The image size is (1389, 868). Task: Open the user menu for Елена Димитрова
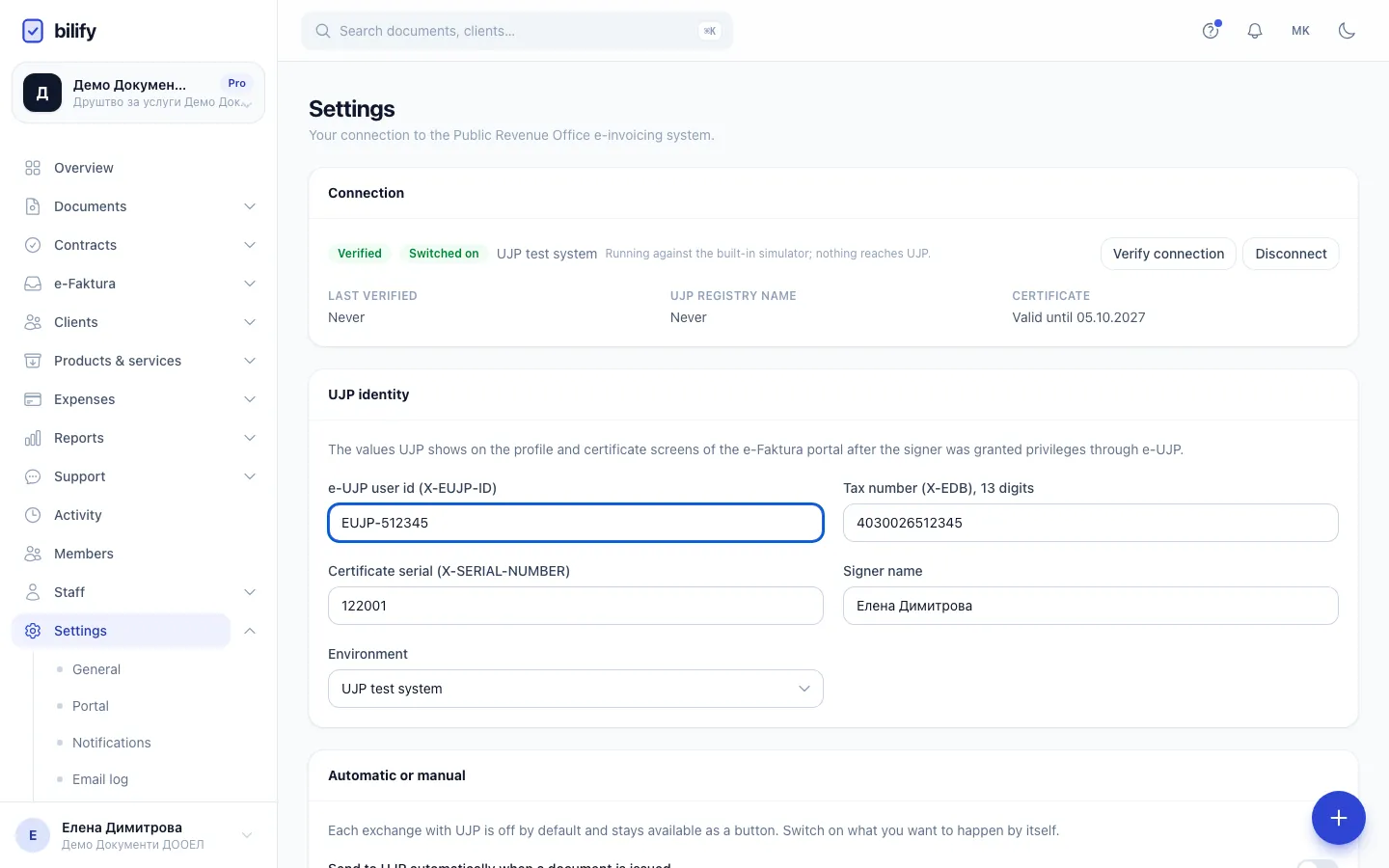[x=138, y=835]
